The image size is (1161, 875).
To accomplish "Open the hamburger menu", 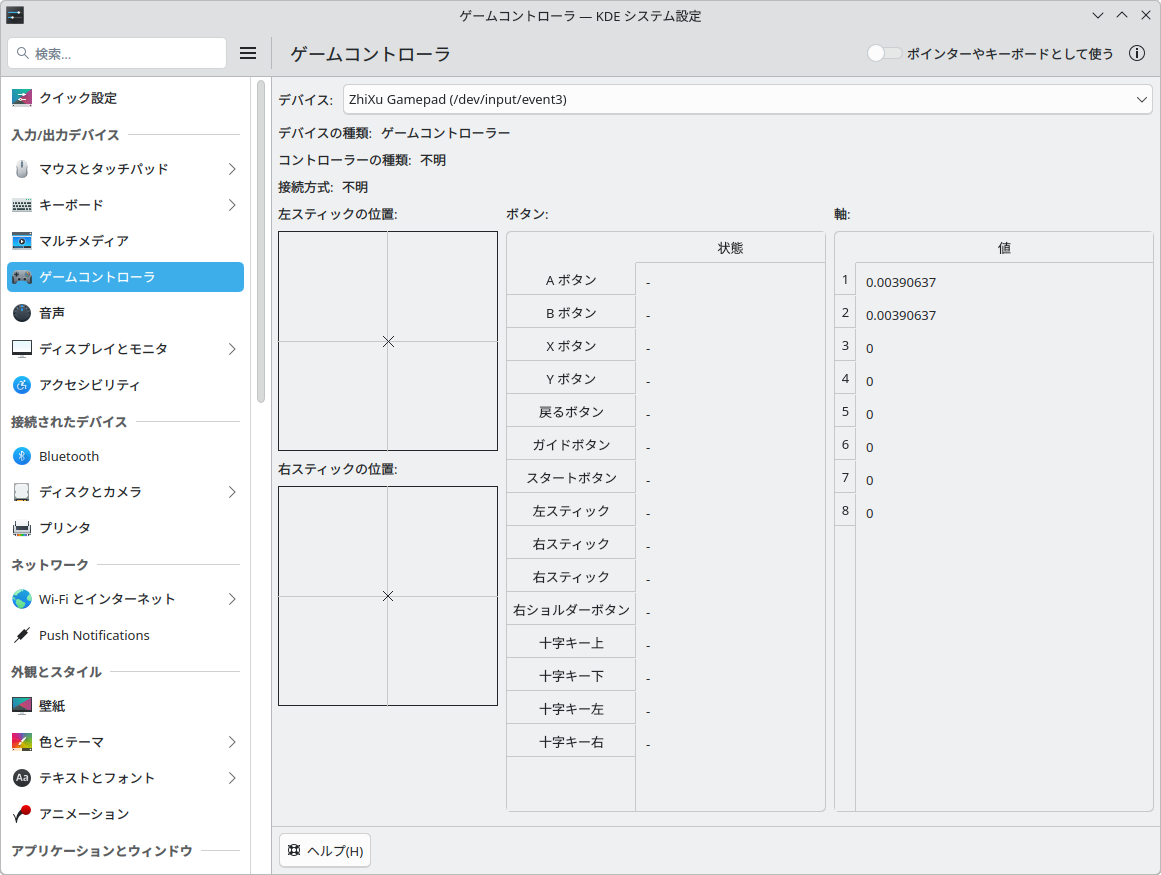I will coord(248,53).
